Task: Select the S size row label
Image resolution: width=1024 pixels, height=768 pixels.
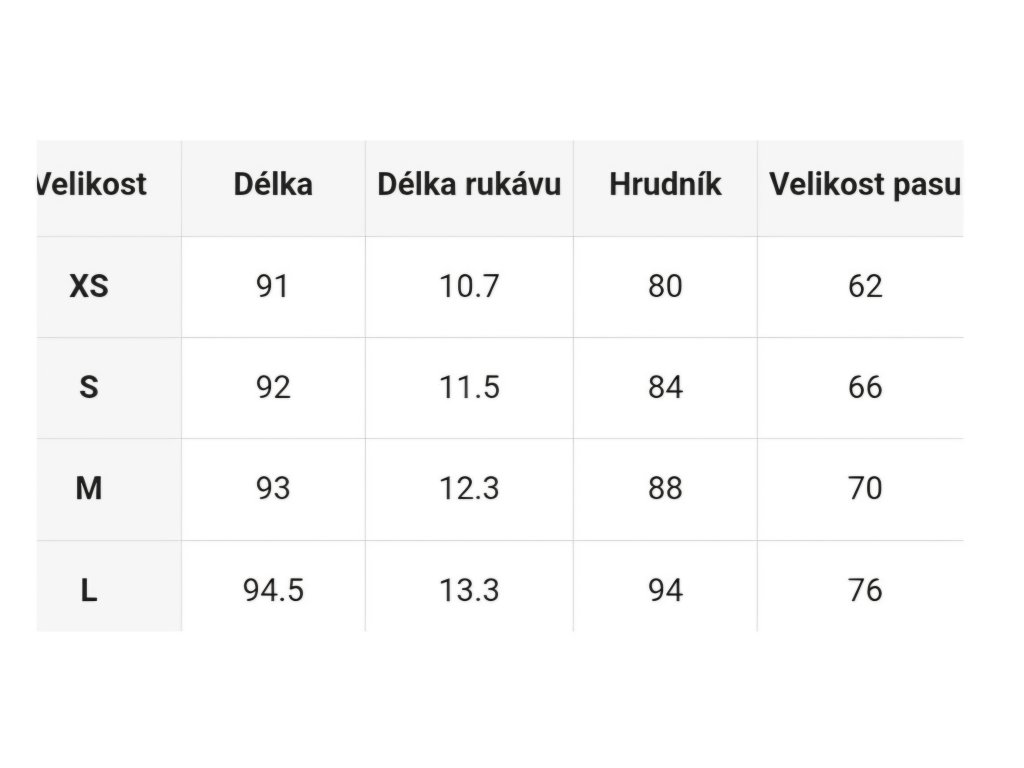Action: [x=89, y=387]
